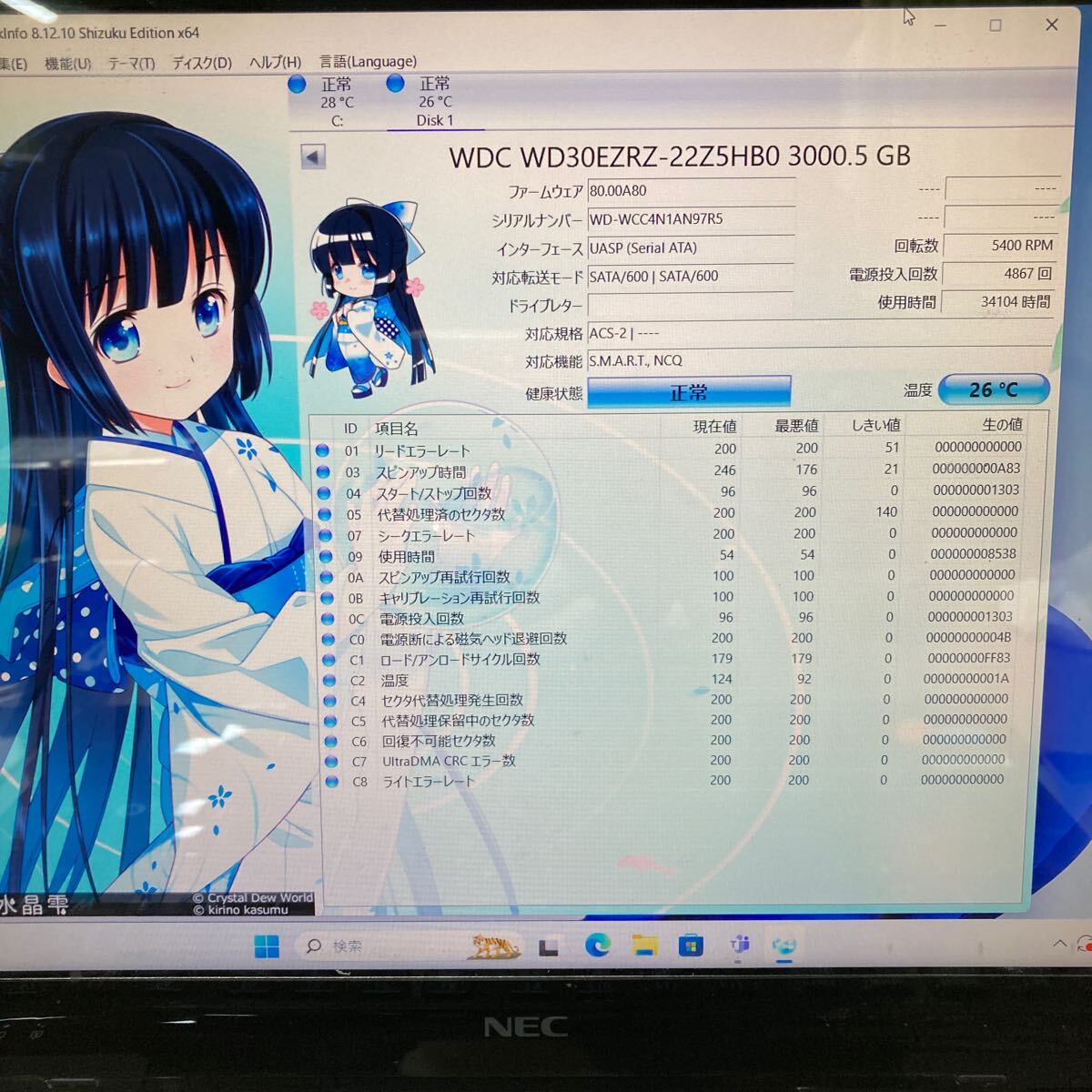Click status dot for 04 Start/Stop Count
Viewport: 1092px width, 1092px height.
coord(324,493)
